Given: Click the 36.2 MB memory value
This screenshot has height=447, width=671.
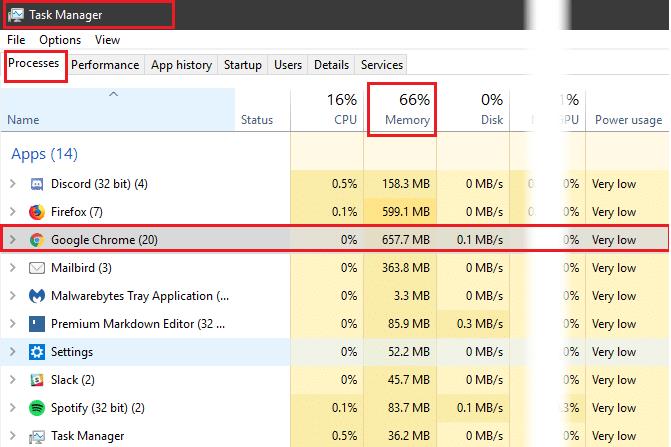Looking at the screenshot, I should (409, 436).
